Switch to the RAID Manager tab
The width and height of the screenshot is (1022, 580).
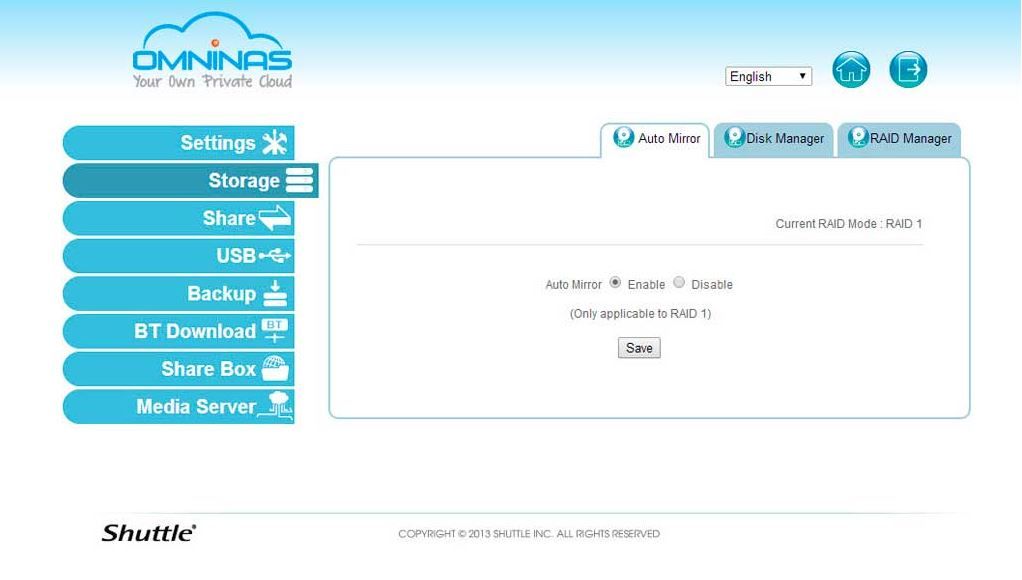899,139
